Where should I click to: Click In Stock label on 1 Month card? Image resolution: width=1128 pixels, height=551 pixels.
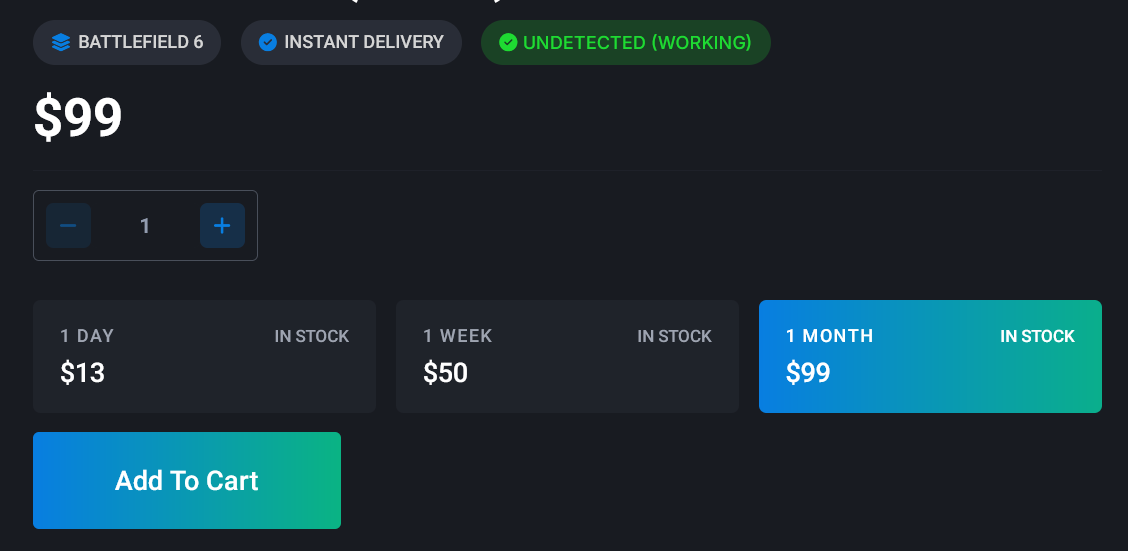pyautogui.click(x=1038, y=336)
